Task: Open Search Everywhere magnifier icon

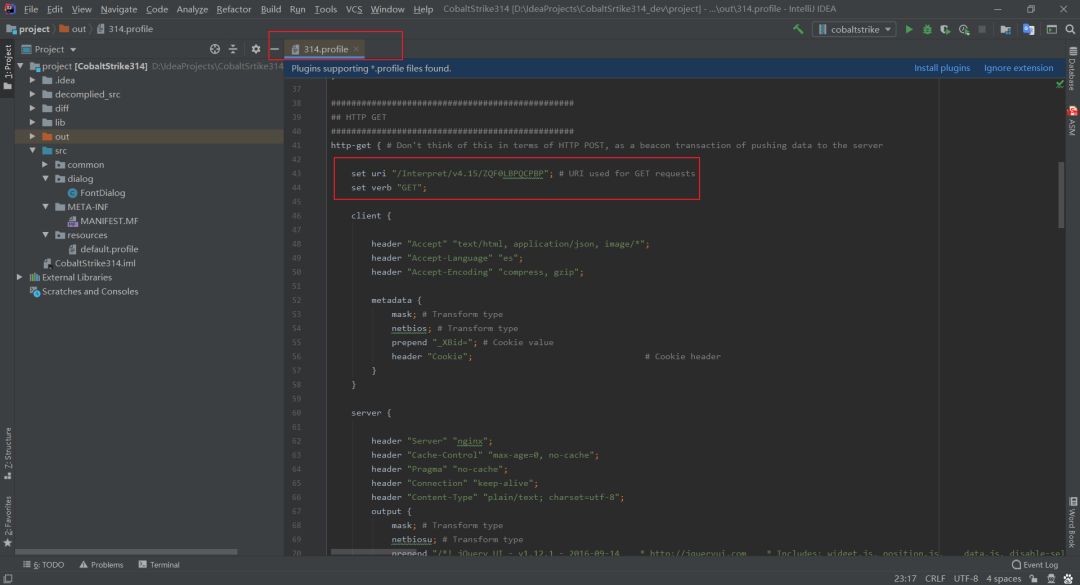Action: click(x=1070, y=29)
